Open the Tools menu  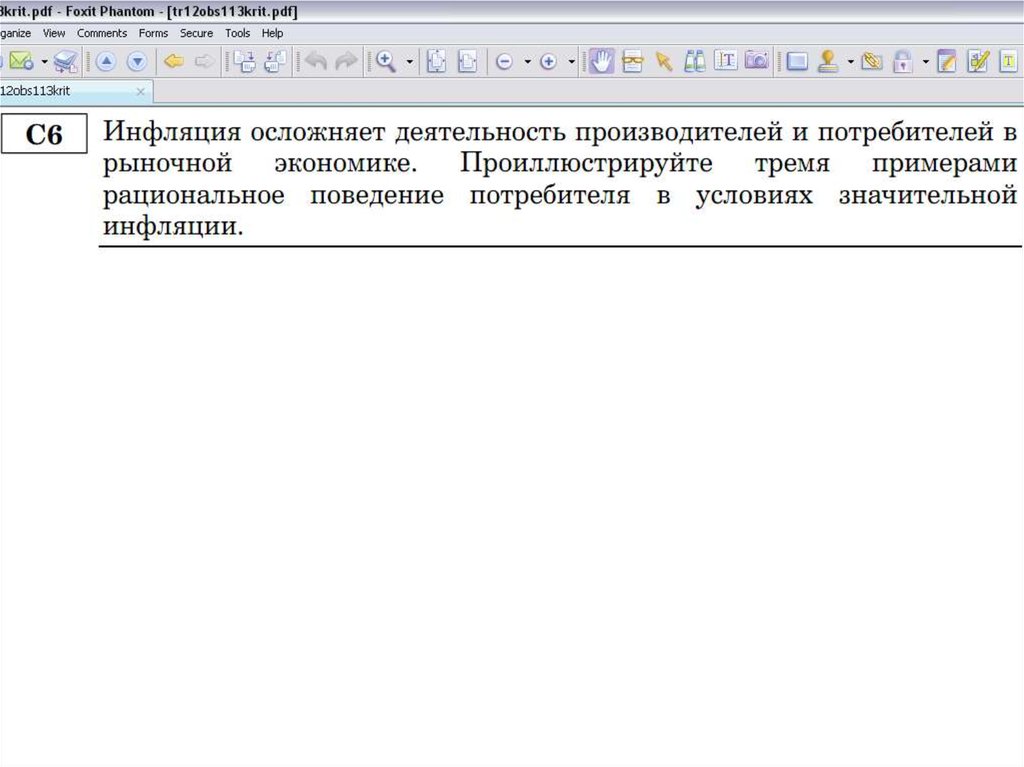237,33
